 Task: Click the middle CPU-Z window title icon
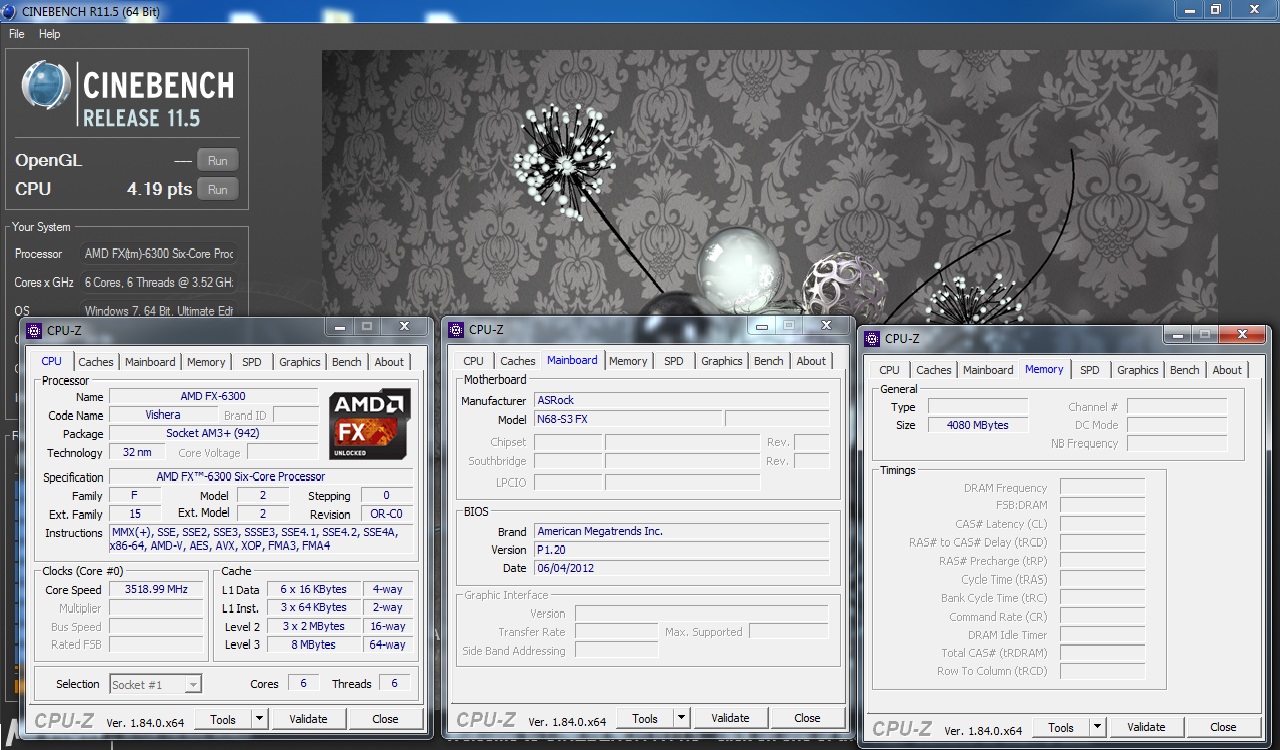pos(456,329)
